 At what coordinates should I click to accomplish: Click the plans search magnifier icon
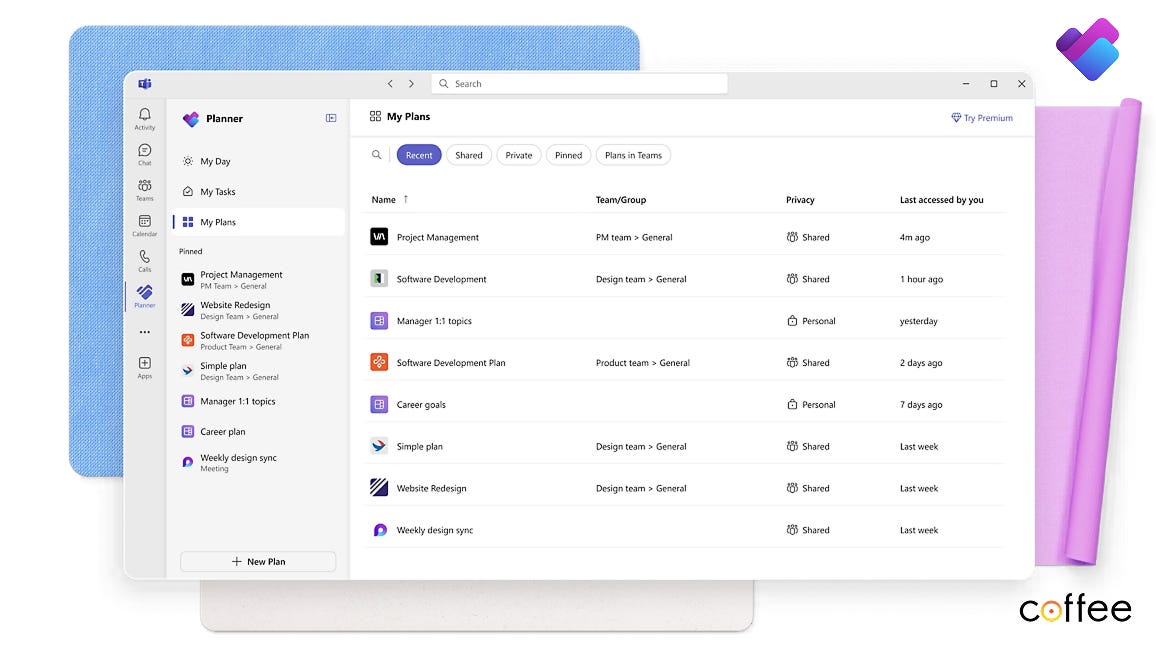(x=377, y=155)
